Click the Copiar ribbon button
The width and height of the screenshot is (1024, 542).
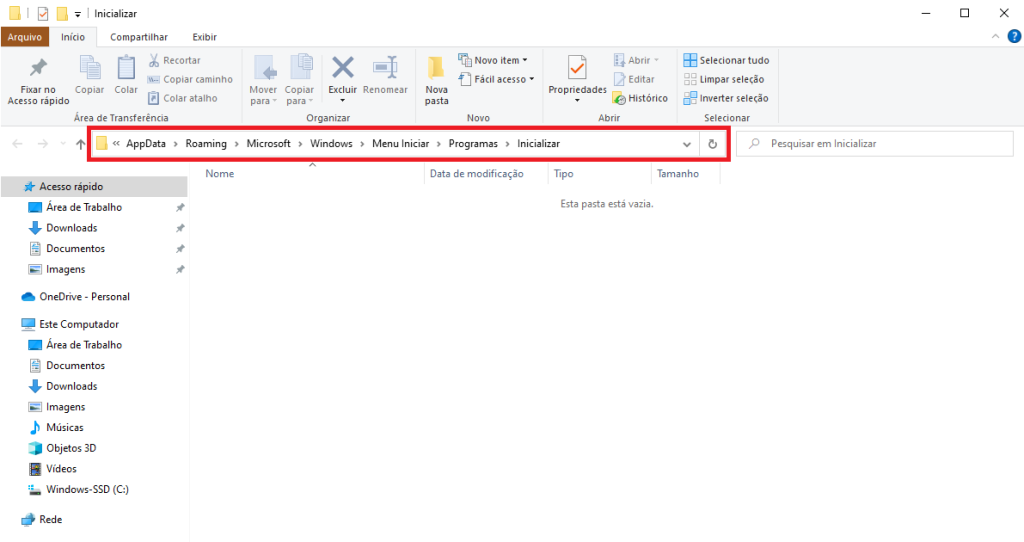pos(89,76)
